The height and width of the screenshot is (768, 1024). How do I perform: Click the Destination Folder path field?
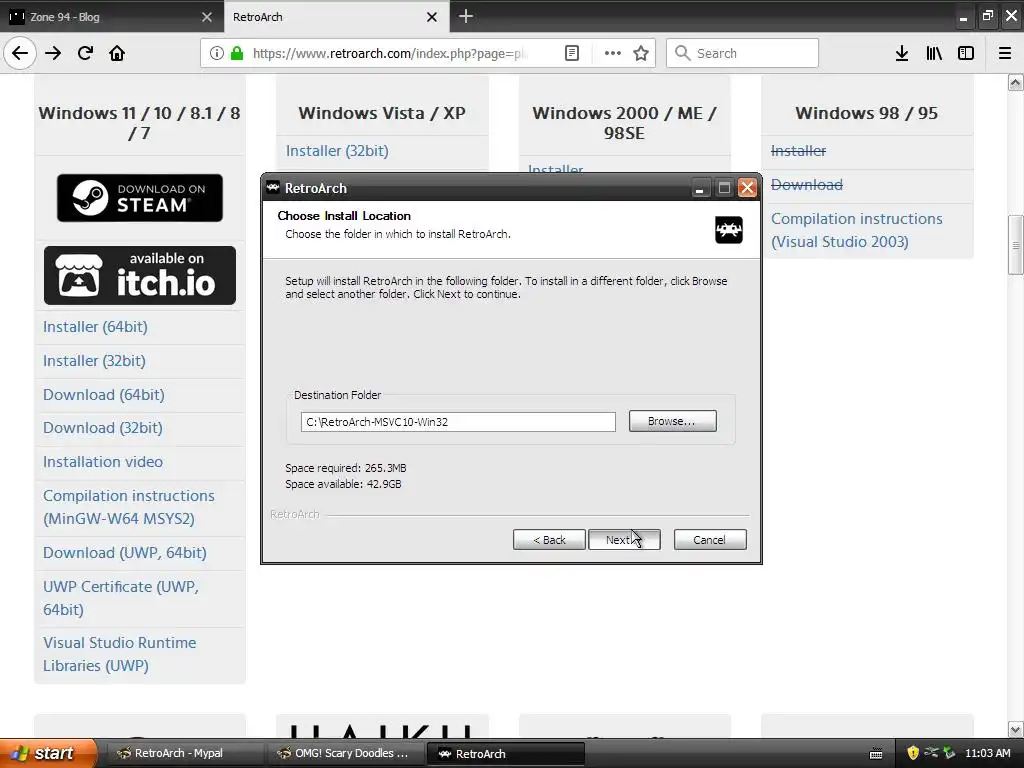pos(458,422)
